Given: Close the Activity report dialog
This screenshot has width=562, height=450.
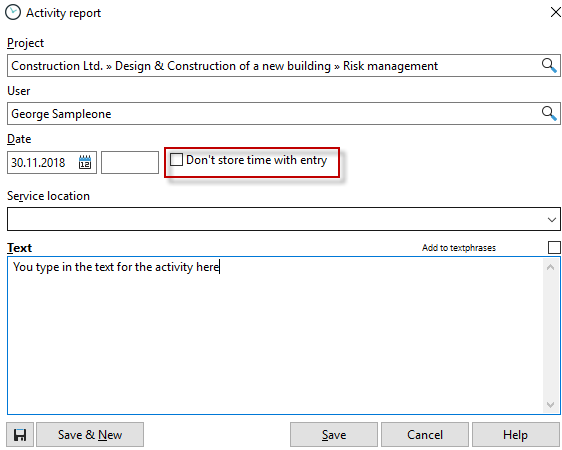Looking at the screenshot, I should [x=555, y=13].
